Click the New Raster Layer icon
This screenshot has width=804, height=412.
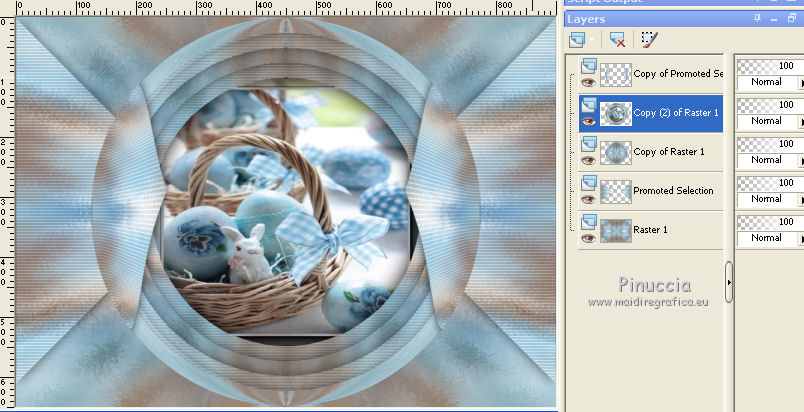coord(577,39)
